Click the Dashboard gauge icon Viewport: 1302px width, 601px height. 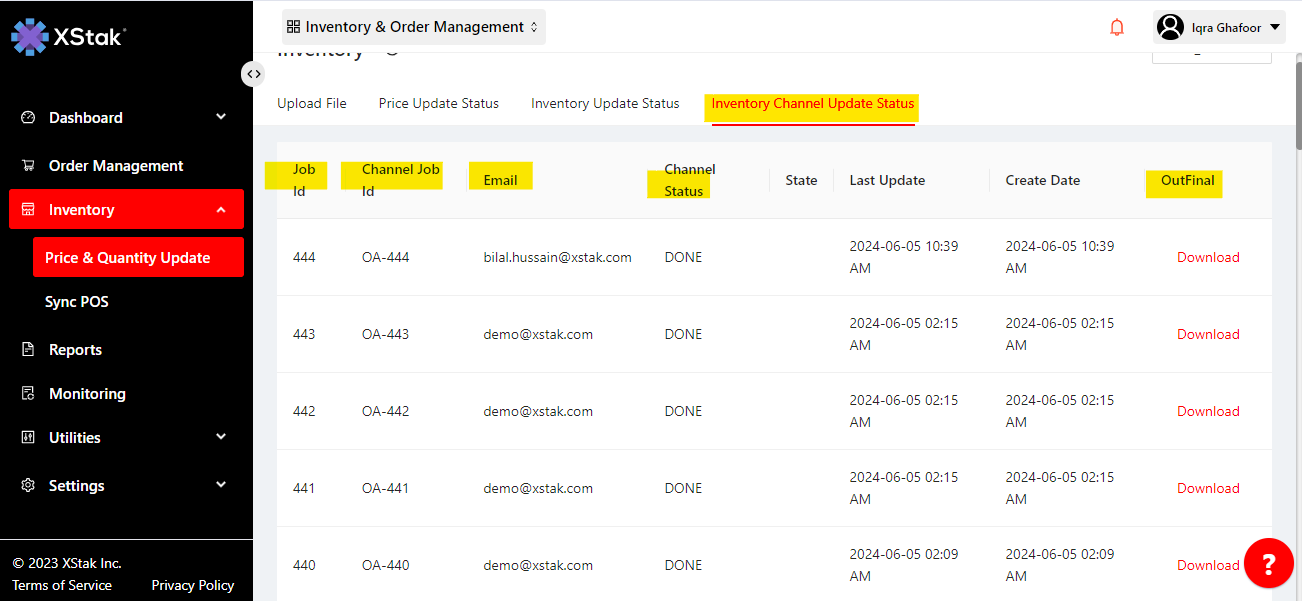pyautogui.click(x=29, y=117)
